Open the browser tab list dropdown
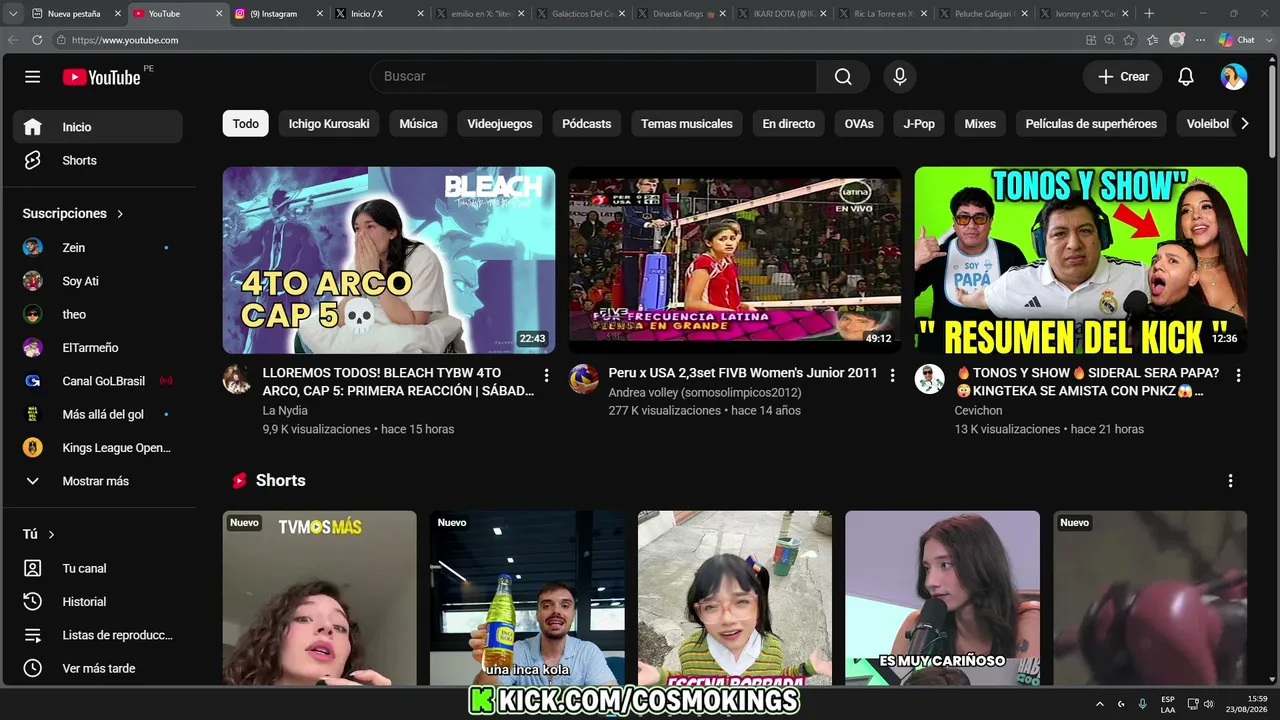 pyautogui.click(x=13, y=14)
